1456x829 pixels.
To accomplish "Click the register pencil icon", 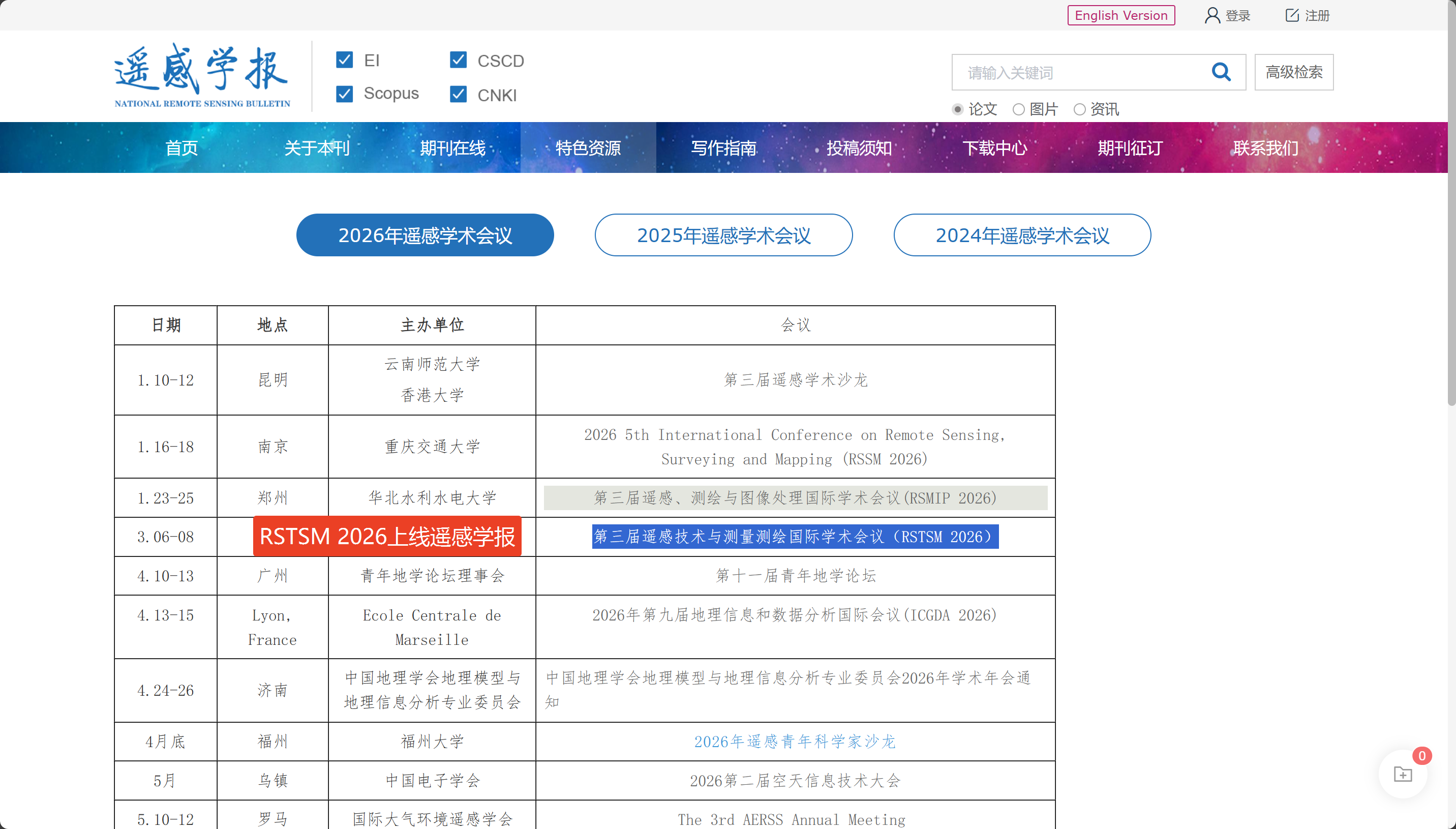I will 1292,15.
